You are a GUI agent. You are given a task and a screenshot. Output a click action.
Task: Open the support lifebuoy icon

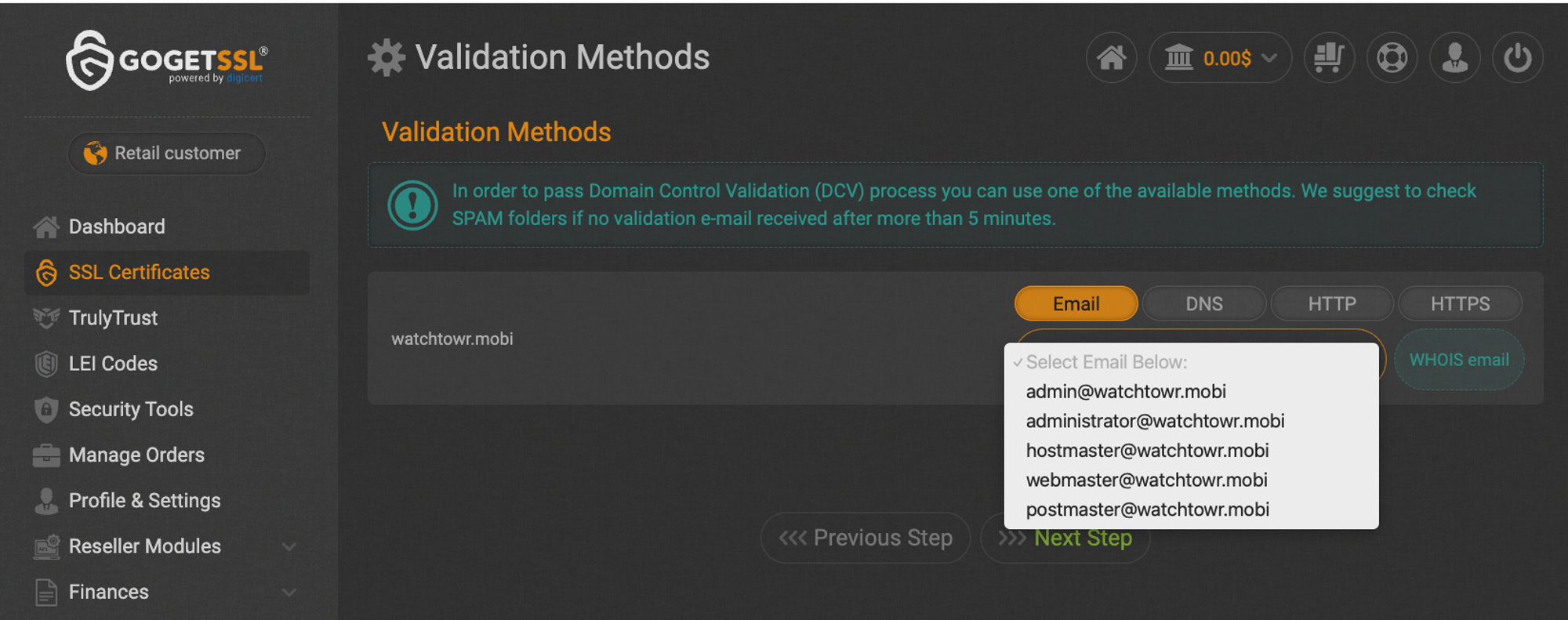pos(1392,57)
